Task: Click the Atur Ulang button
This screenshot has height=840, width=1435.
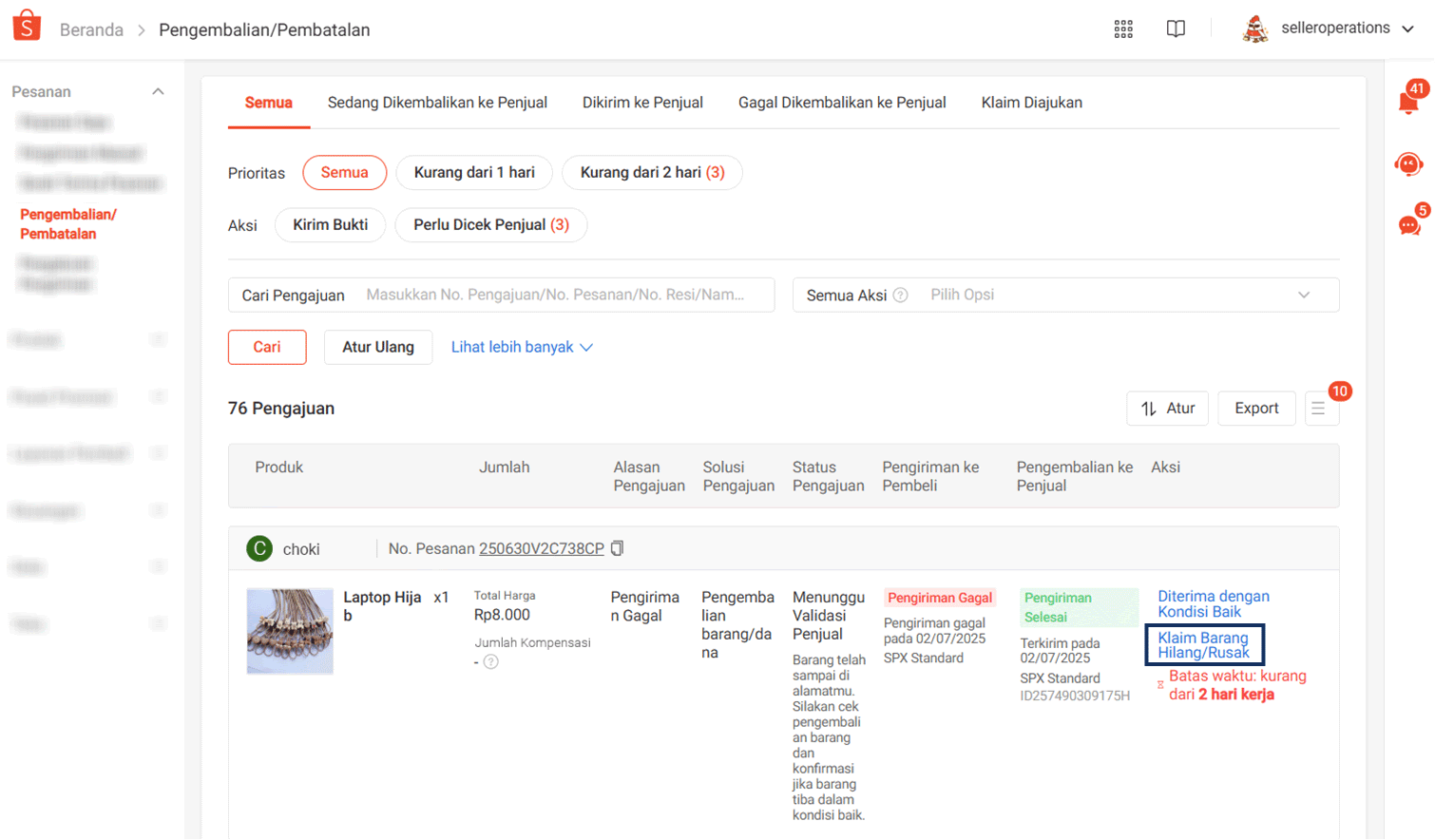Action: click(378, 347)
